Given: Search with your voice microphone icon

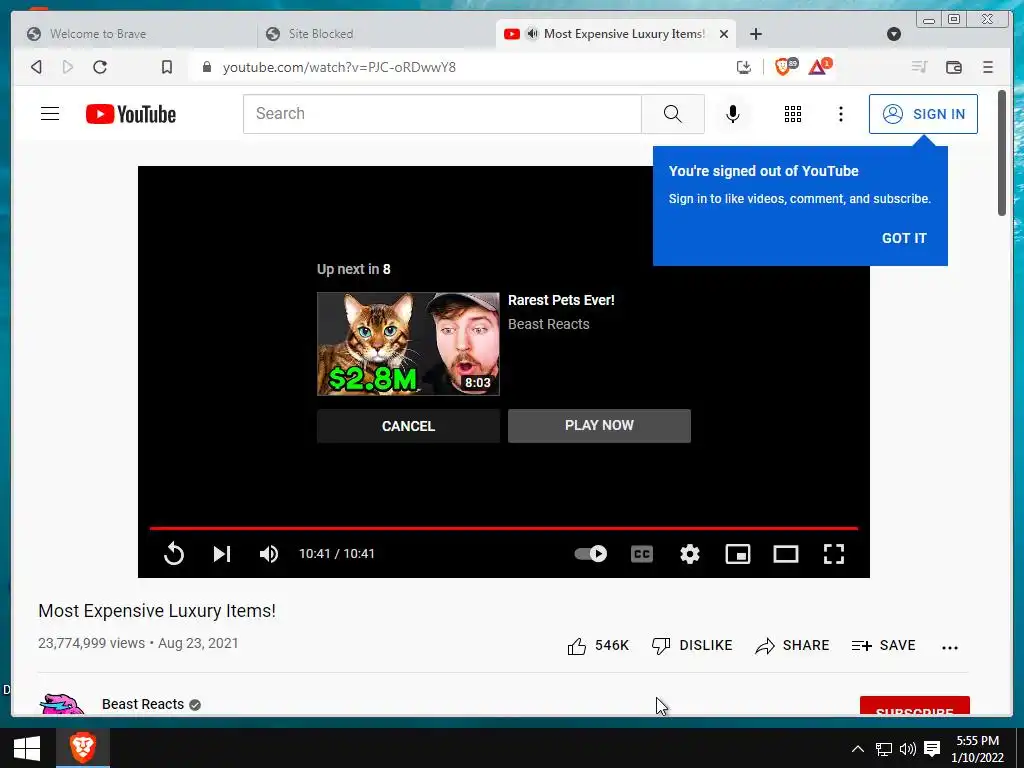Looking at the screenshot, I should 733,114.
